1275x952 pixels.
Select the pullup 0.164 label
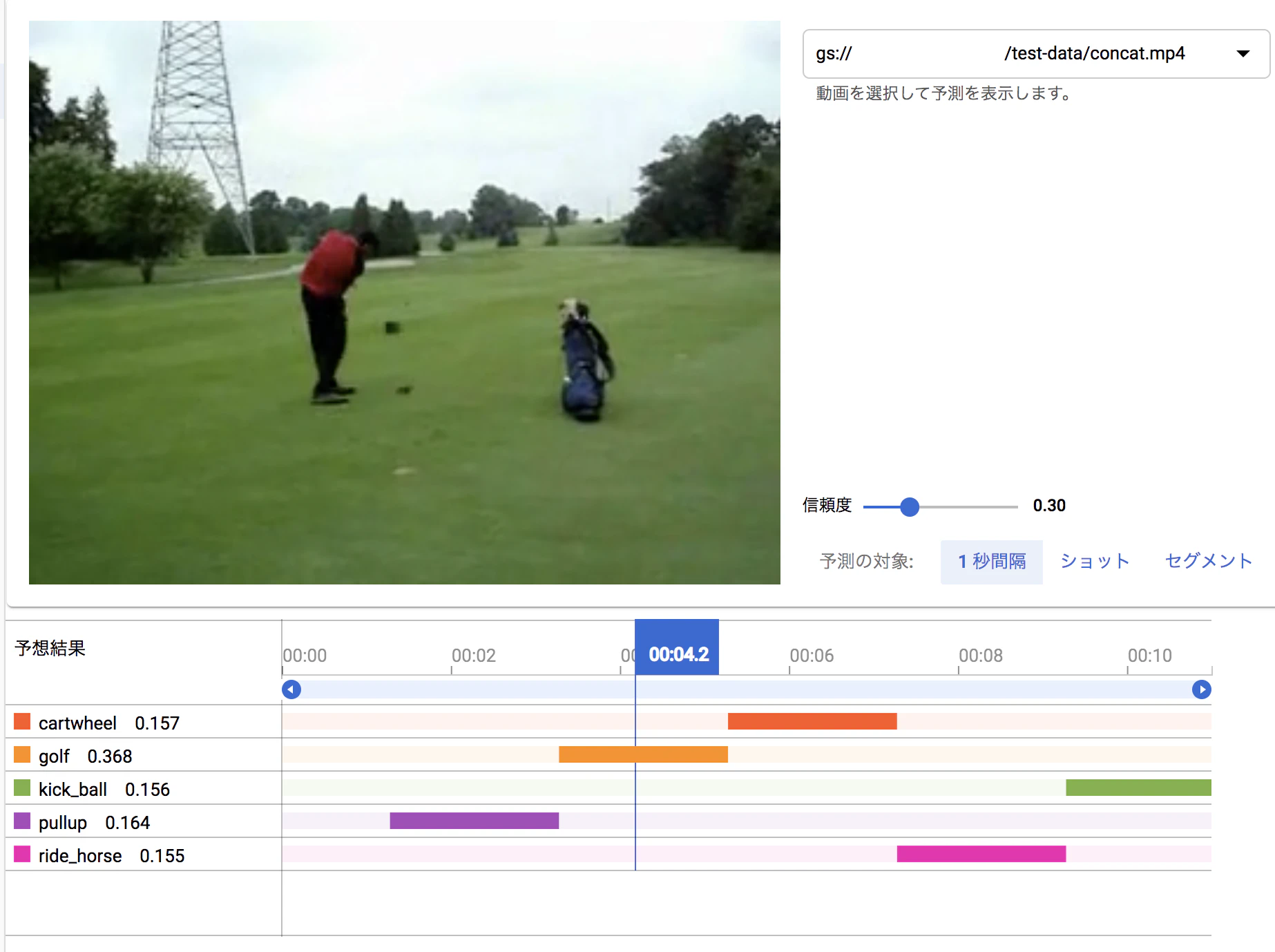[94, 823]
